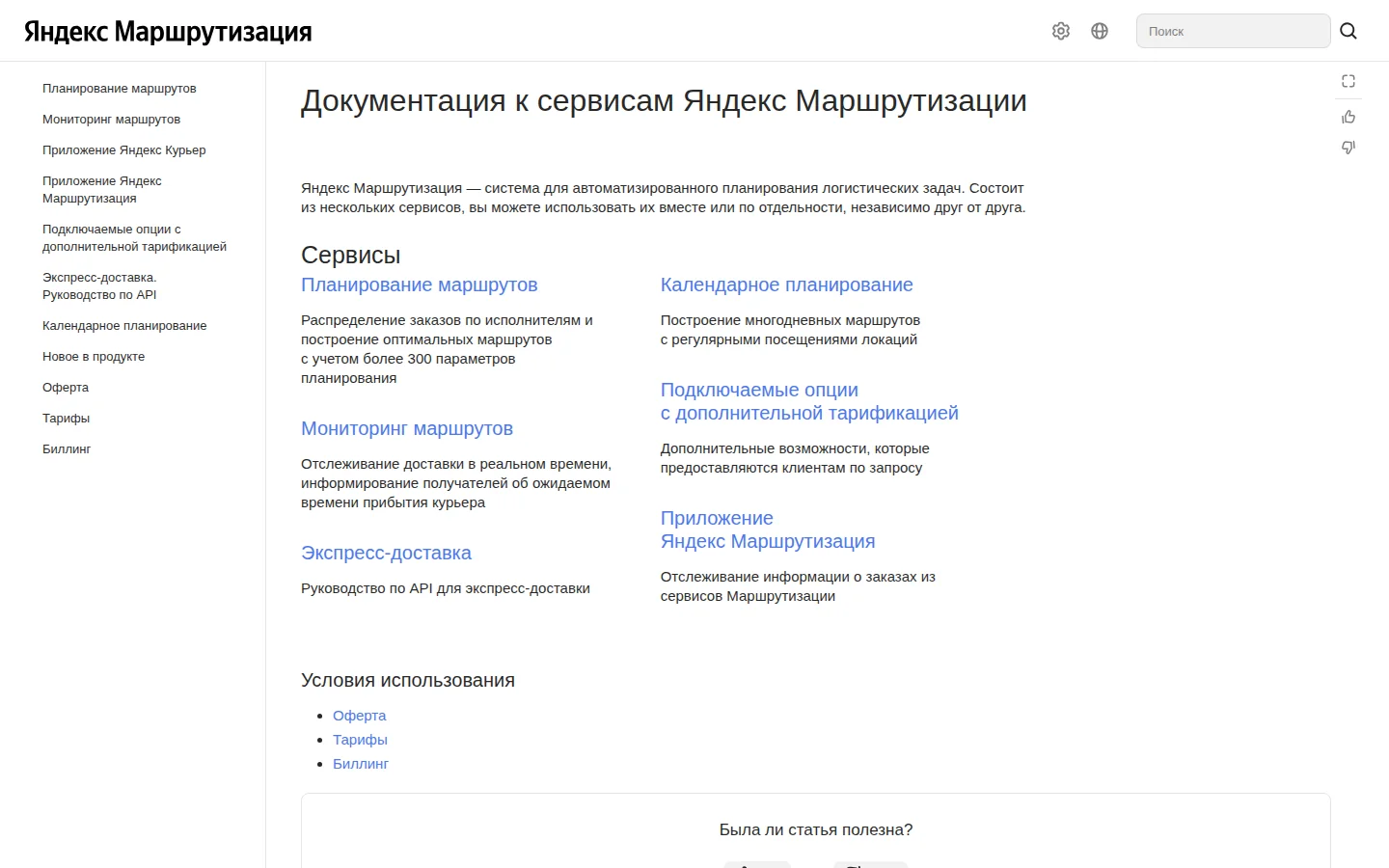
Task: Open the Биллинг link in terms list
Action: pos(361,764)
